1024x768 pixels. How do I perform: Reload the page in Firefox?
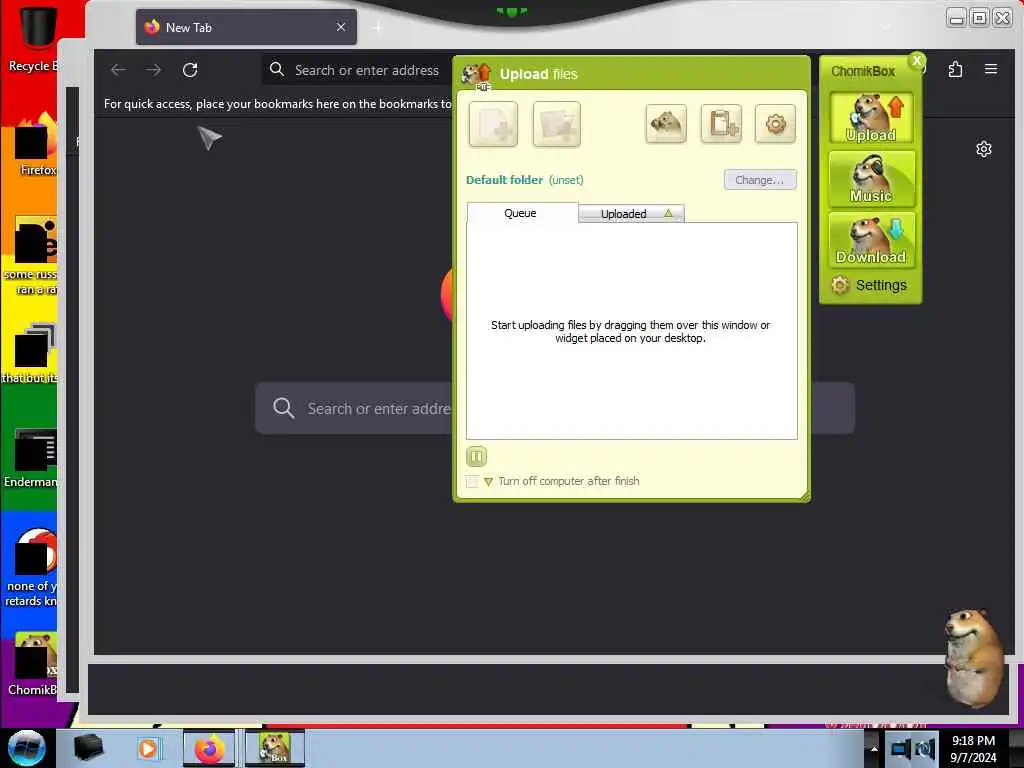[x=190, y=70]
